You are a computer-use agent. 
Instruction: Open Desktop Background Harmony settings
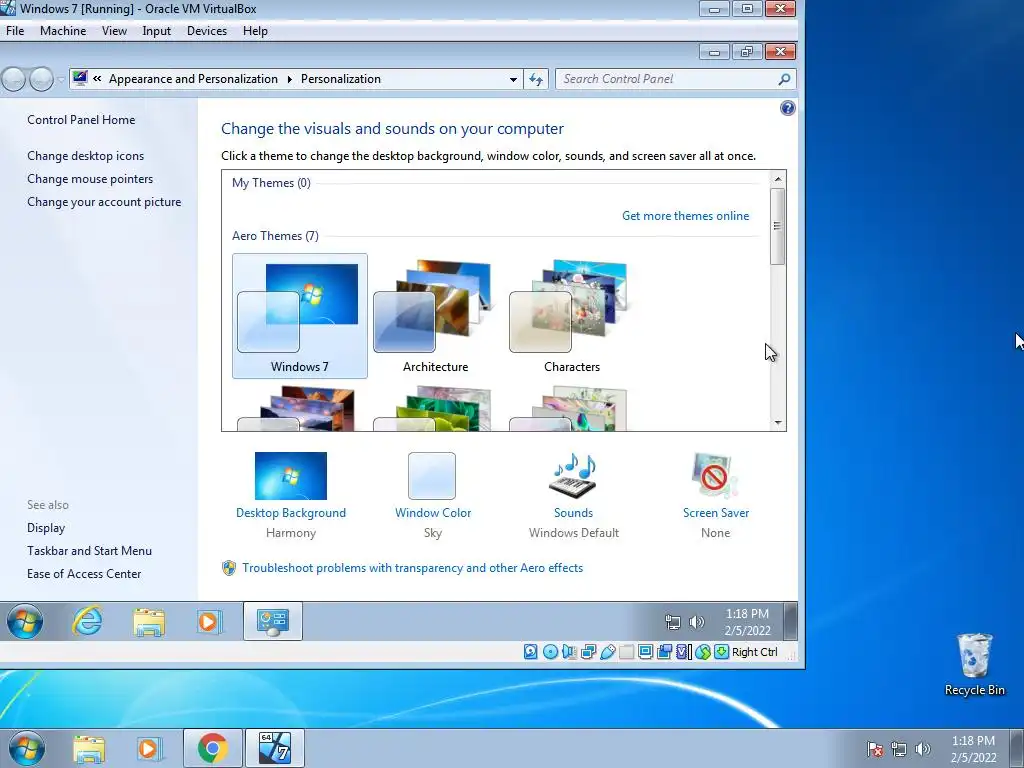tap(291, 495)
